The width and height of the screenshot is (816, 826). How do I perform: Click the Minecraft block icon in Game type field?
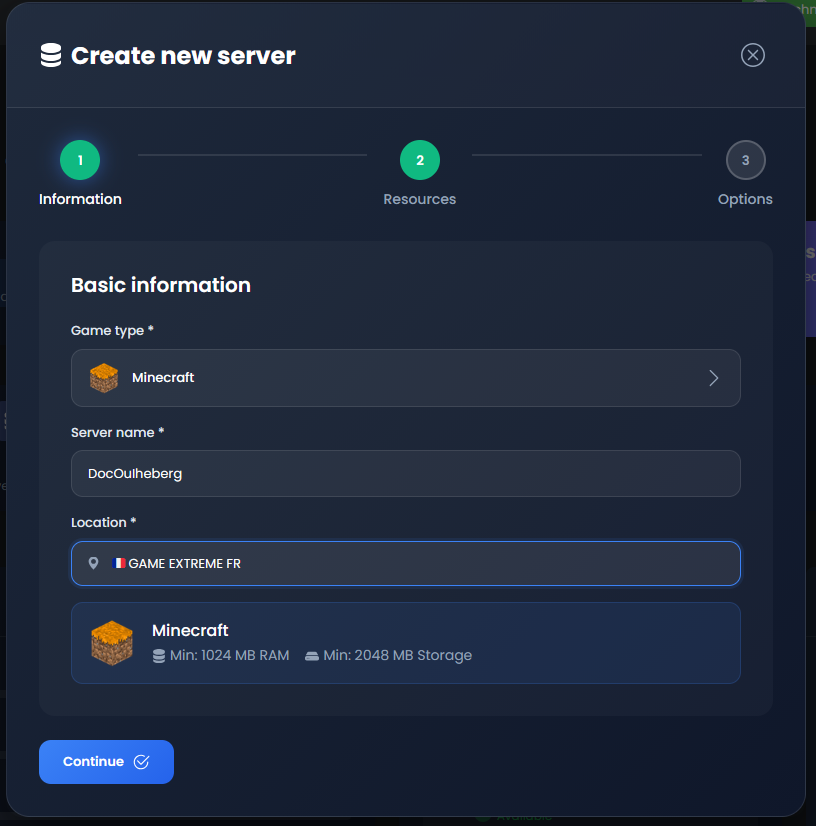pos(104,378)
